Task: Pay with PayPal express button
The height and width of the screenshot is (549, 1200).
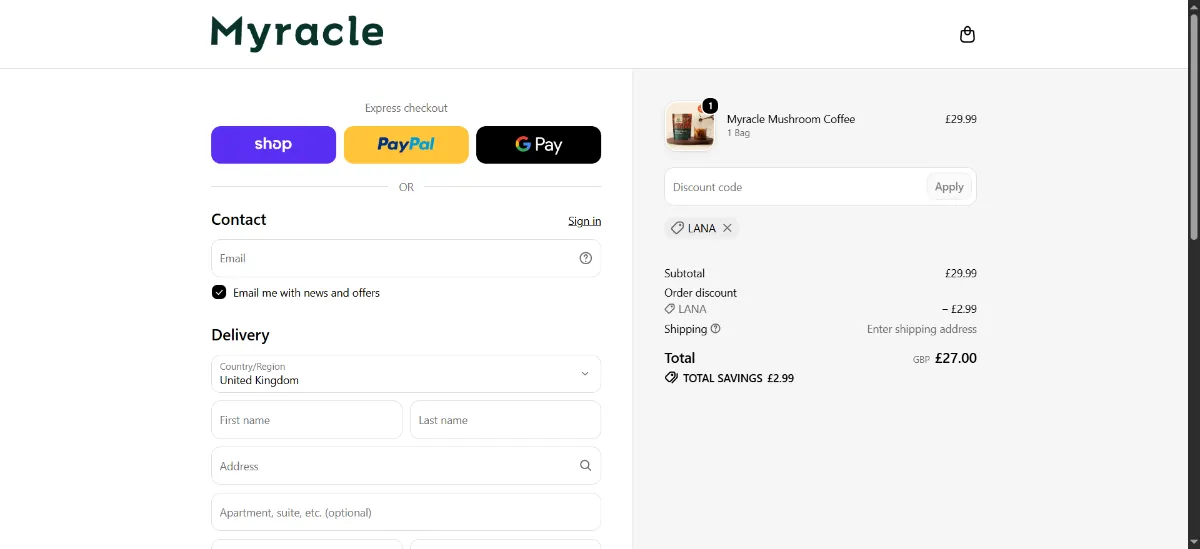Action: coord(406,144)
